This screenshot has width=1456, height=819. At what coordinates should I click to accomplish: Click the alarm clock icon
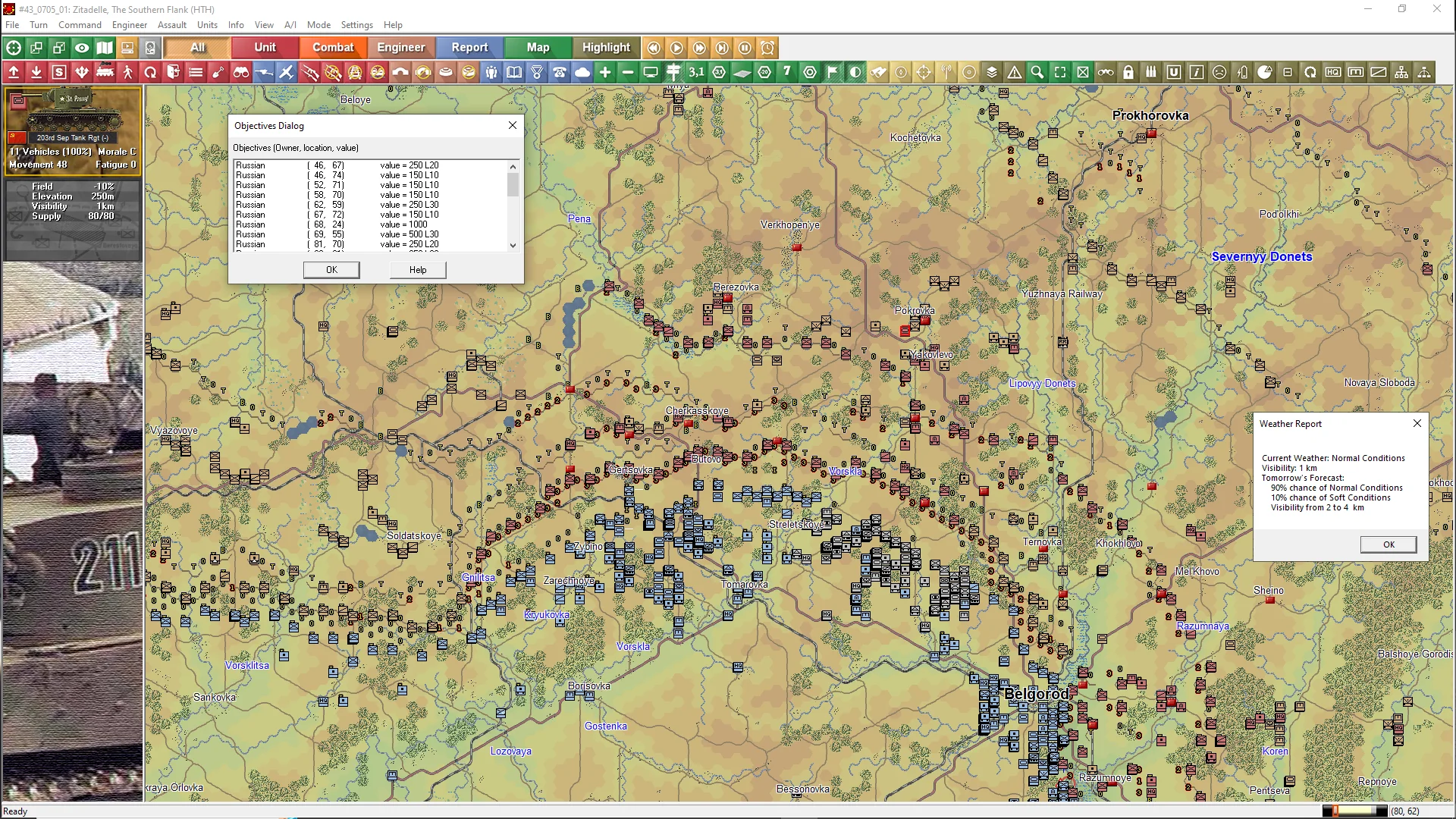point(767,48)
